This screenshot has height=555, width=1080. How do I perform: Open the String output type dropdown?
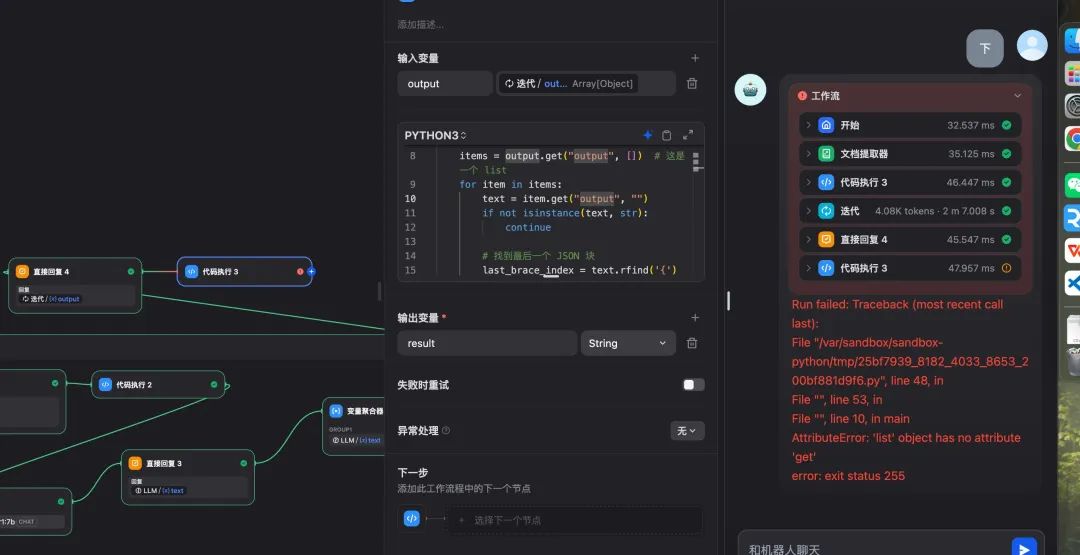(627, 343)
